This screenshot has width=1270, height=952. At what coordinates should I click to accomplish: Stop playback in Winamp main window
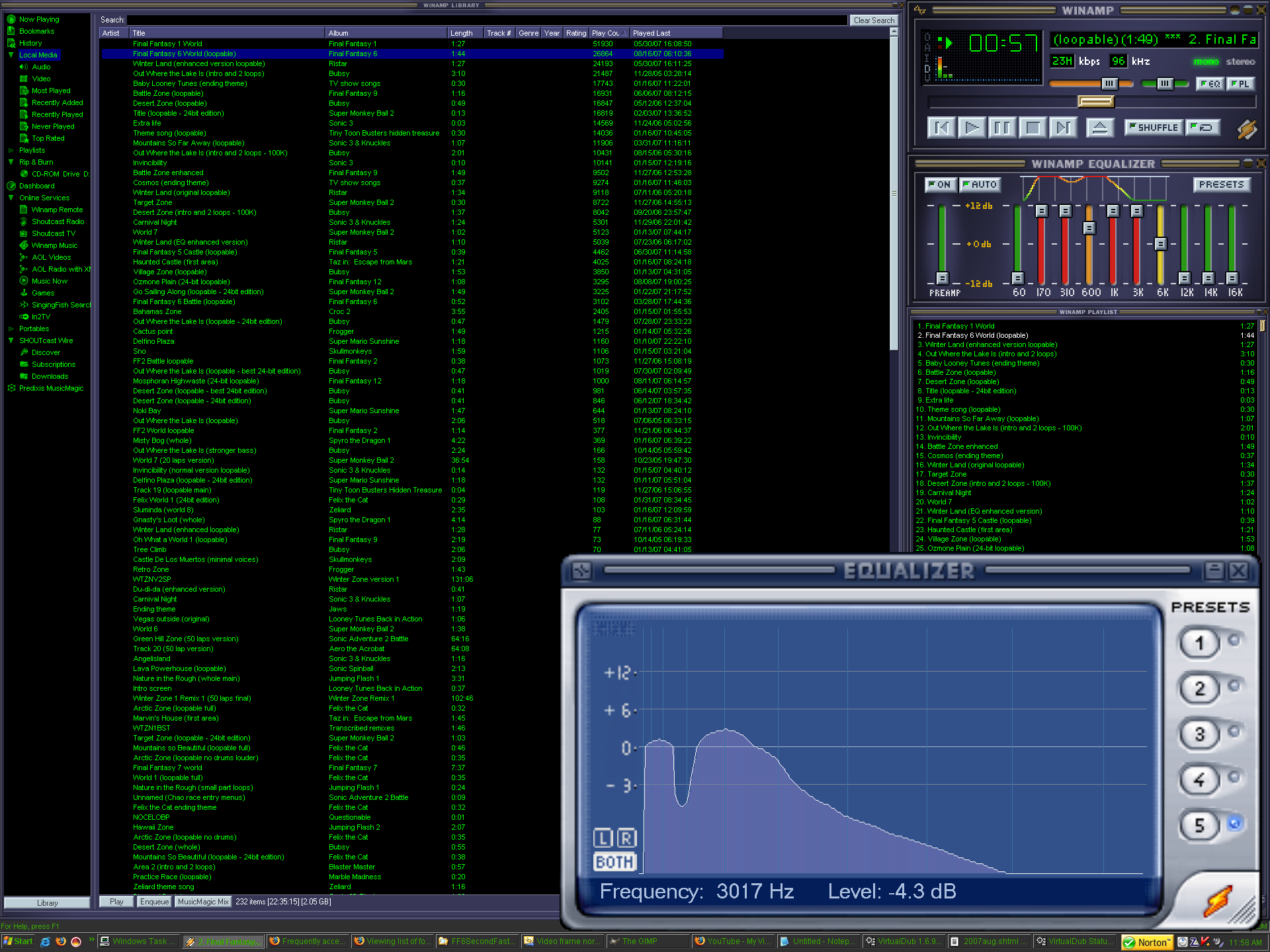point(1033,128)
